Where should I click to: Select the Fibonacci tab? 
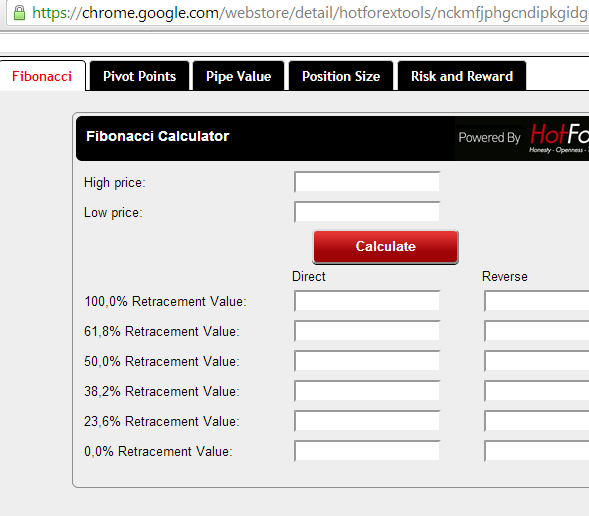click(42, 76)
